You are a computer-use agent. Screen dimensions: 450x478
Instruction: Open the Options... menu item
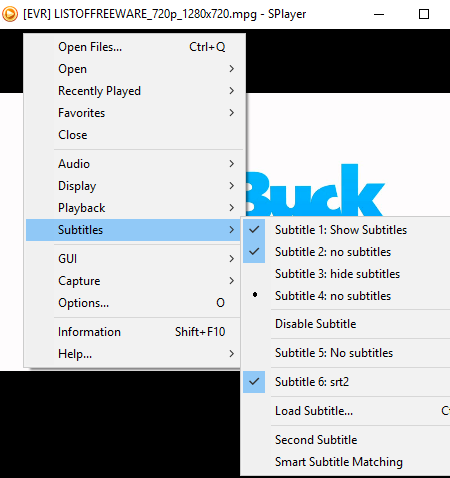133,303
